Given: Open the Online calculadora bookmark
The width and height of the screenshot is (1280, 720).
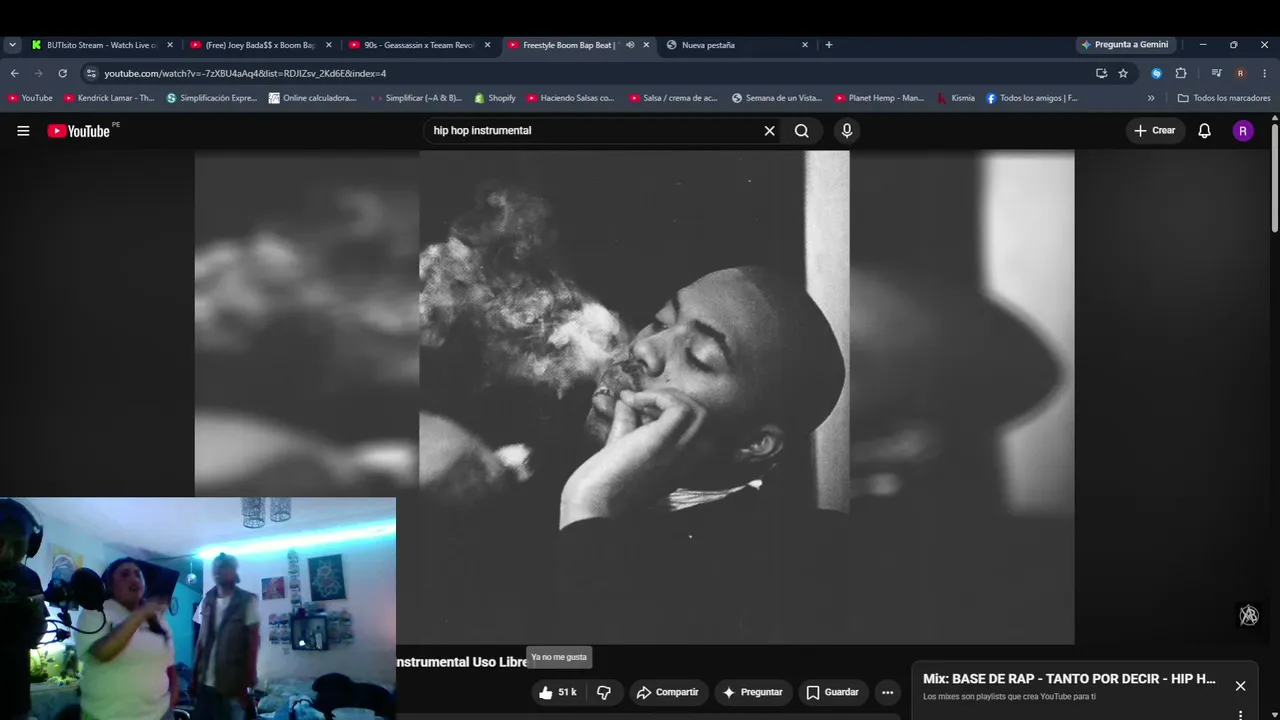Looking at the screenshot, I should click(x=312, y=98).
